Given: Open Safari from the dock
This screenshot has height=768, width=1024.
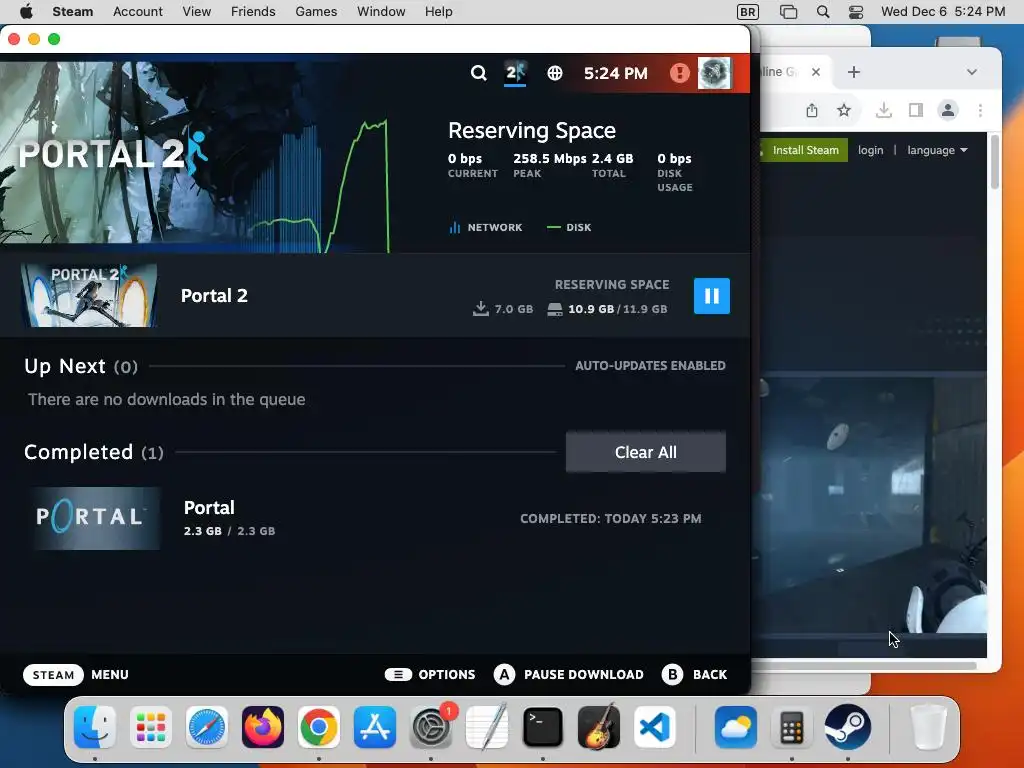Looking at the screenshot, I should coord(207,727).
